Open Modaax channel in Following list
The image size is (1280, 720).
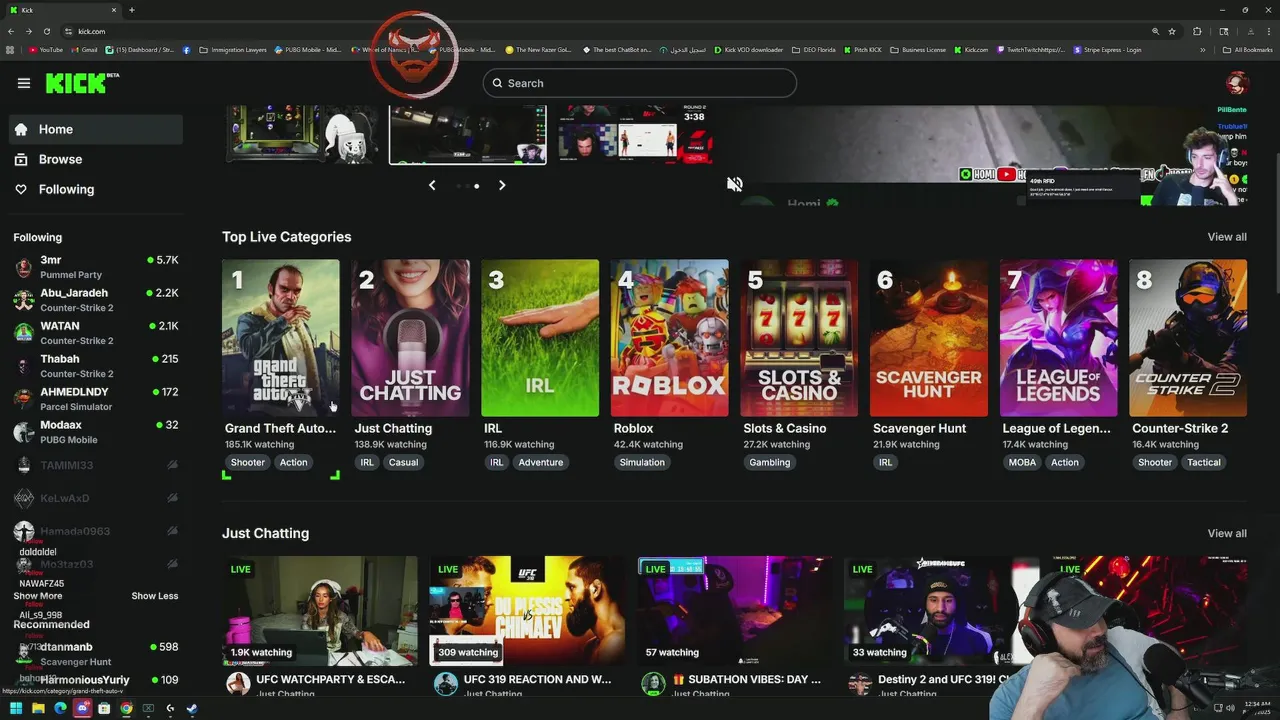click(x=96, y=432)
